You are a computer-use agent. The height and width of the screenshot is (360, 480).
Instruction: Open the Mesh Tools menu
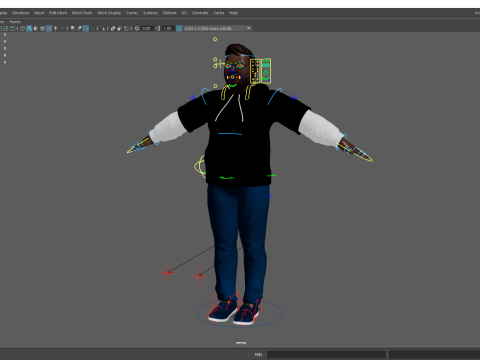(x=82, y=13)
